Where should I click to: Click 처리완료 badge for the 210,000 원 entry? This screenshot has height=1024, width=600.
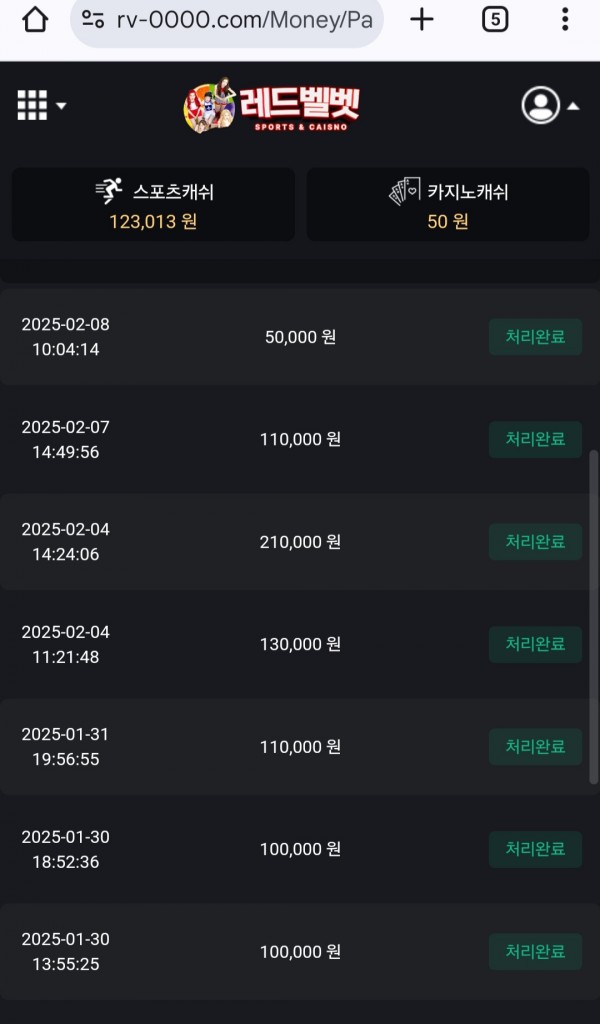(535, 542)
